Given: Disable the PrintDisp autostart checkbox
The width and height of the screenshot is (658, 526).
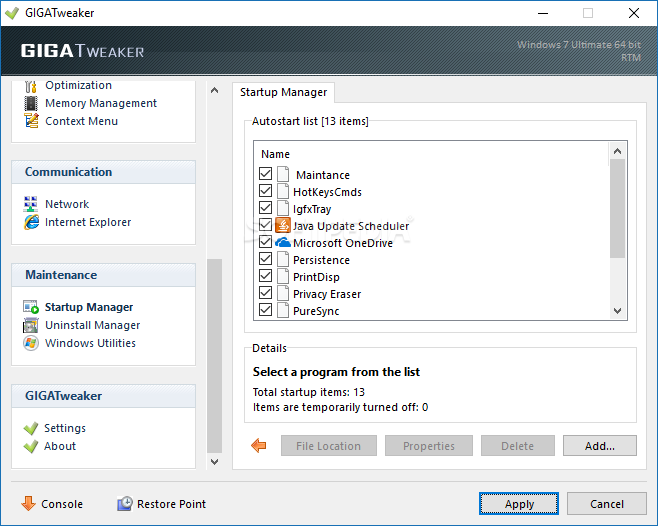Looking at the screenshot, I should (265, 276).
